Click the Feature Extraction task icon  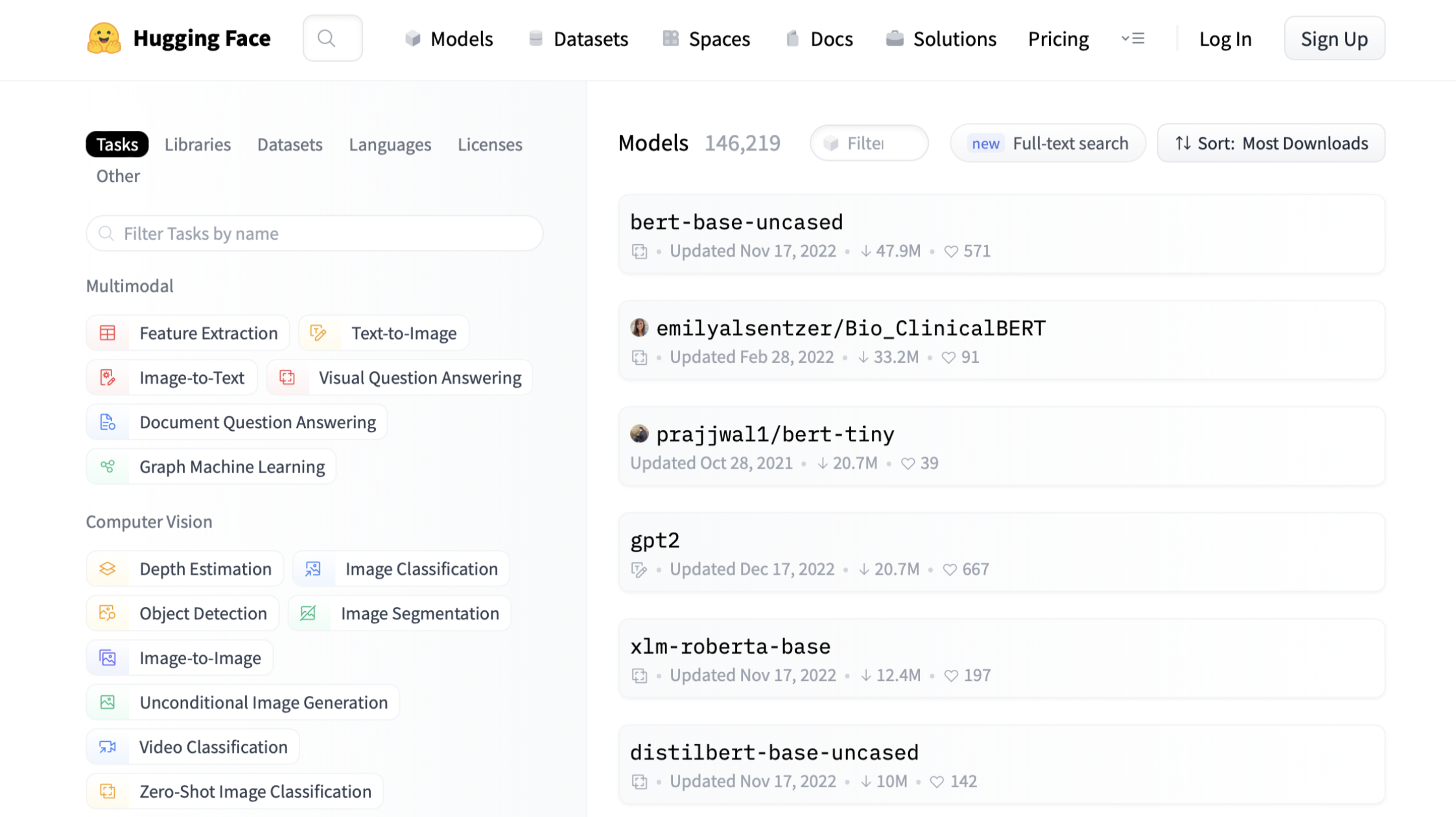(108, 333)
